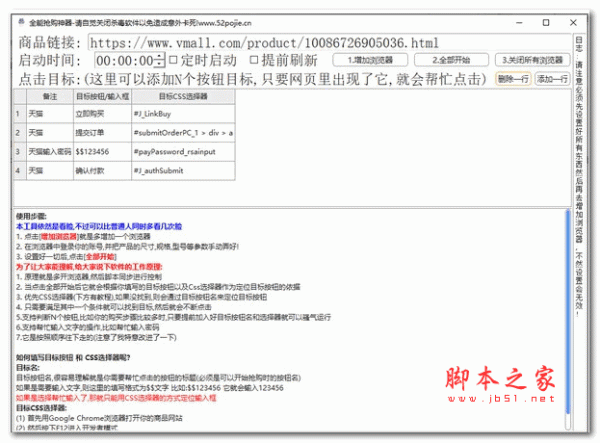Click the 提交订单 cell
This screenshot has height=443, width=600.
pos(103,133)
